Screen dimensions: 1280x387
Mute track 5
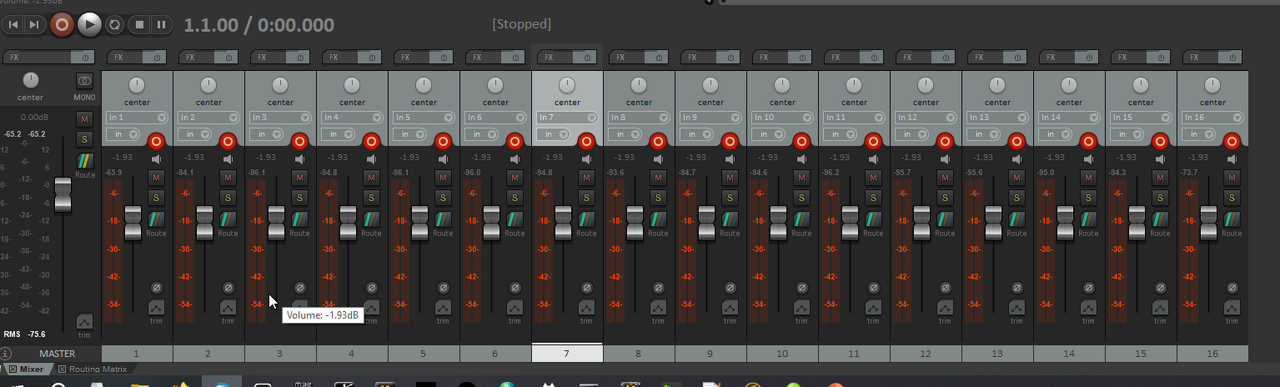click(x=443, y=178)
